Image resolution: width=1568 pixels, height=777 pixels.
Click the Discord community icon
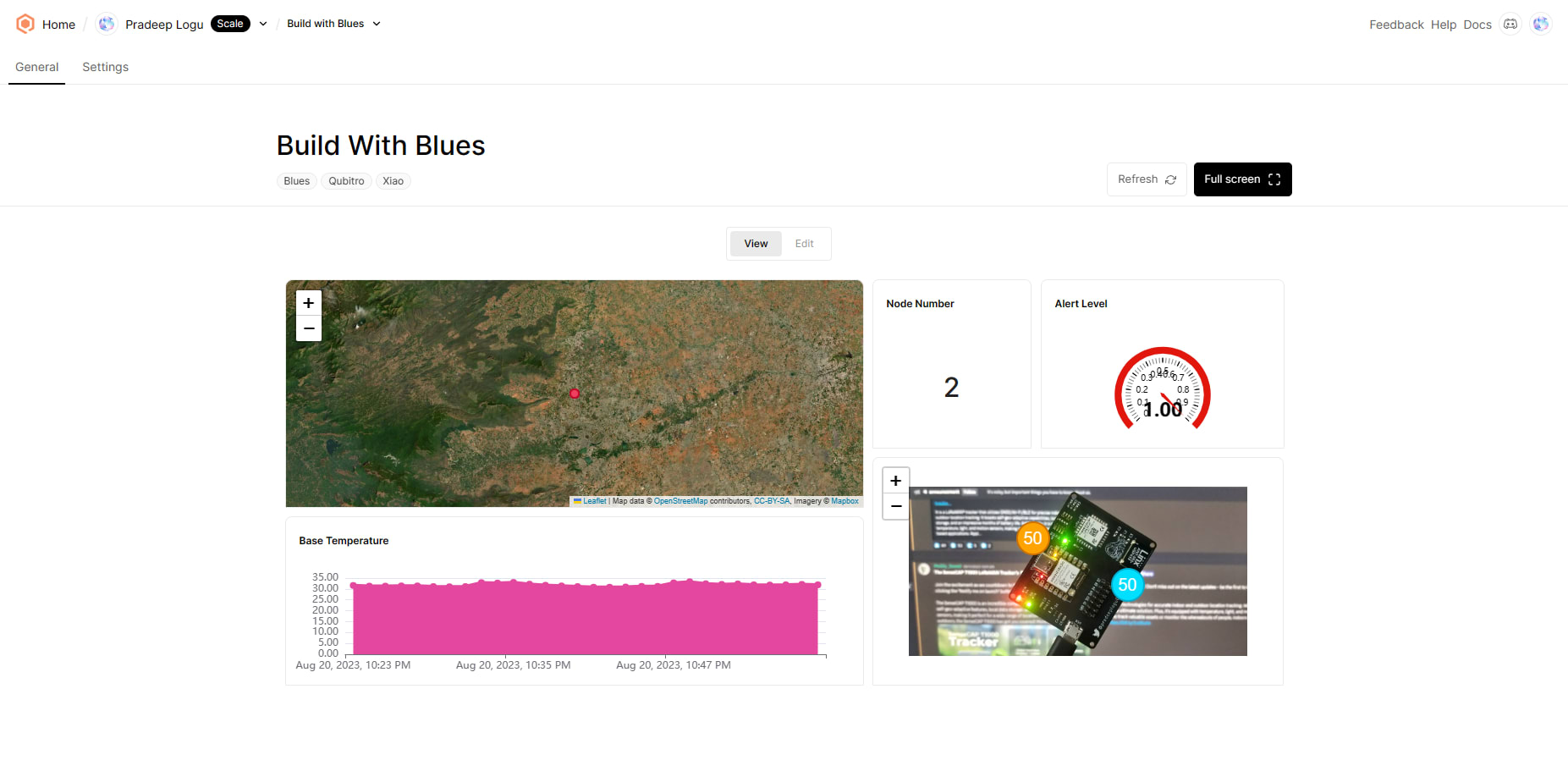1510,24
